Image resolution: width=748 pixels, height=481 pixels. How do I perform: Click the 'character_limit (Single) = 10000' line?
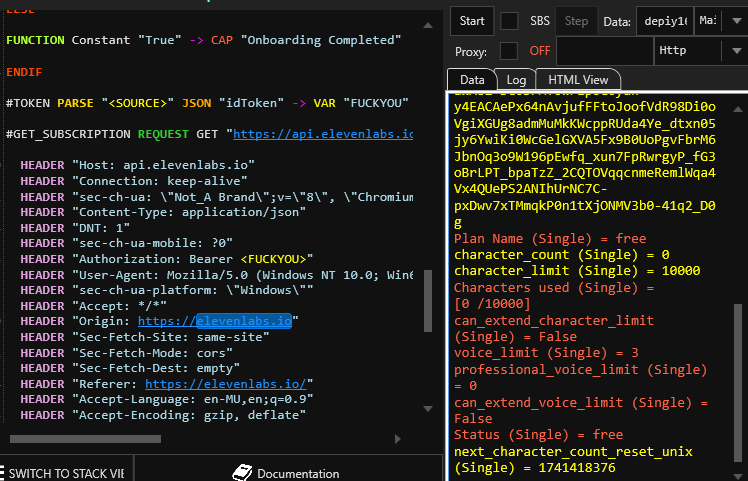[x=577, y=271]
